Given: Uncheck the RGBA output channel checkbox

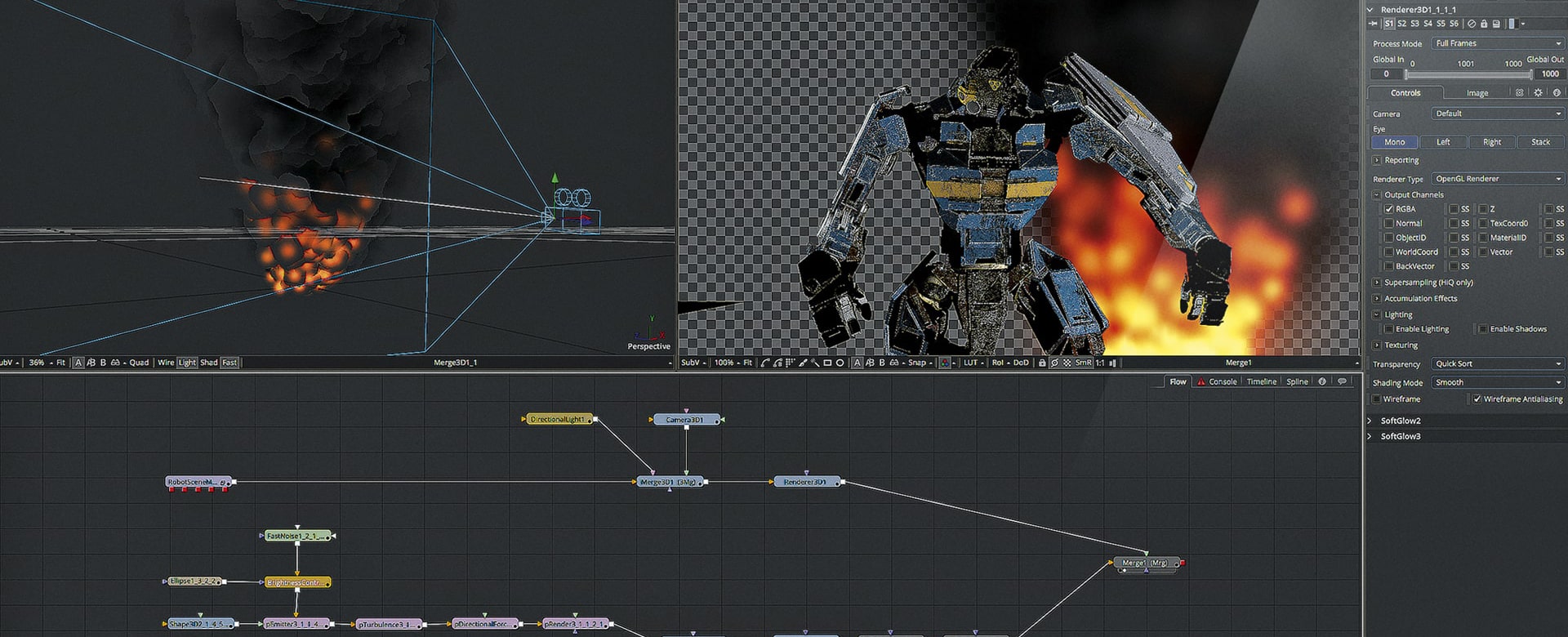Looking at the screenshot, I should tap(1389, 209).
